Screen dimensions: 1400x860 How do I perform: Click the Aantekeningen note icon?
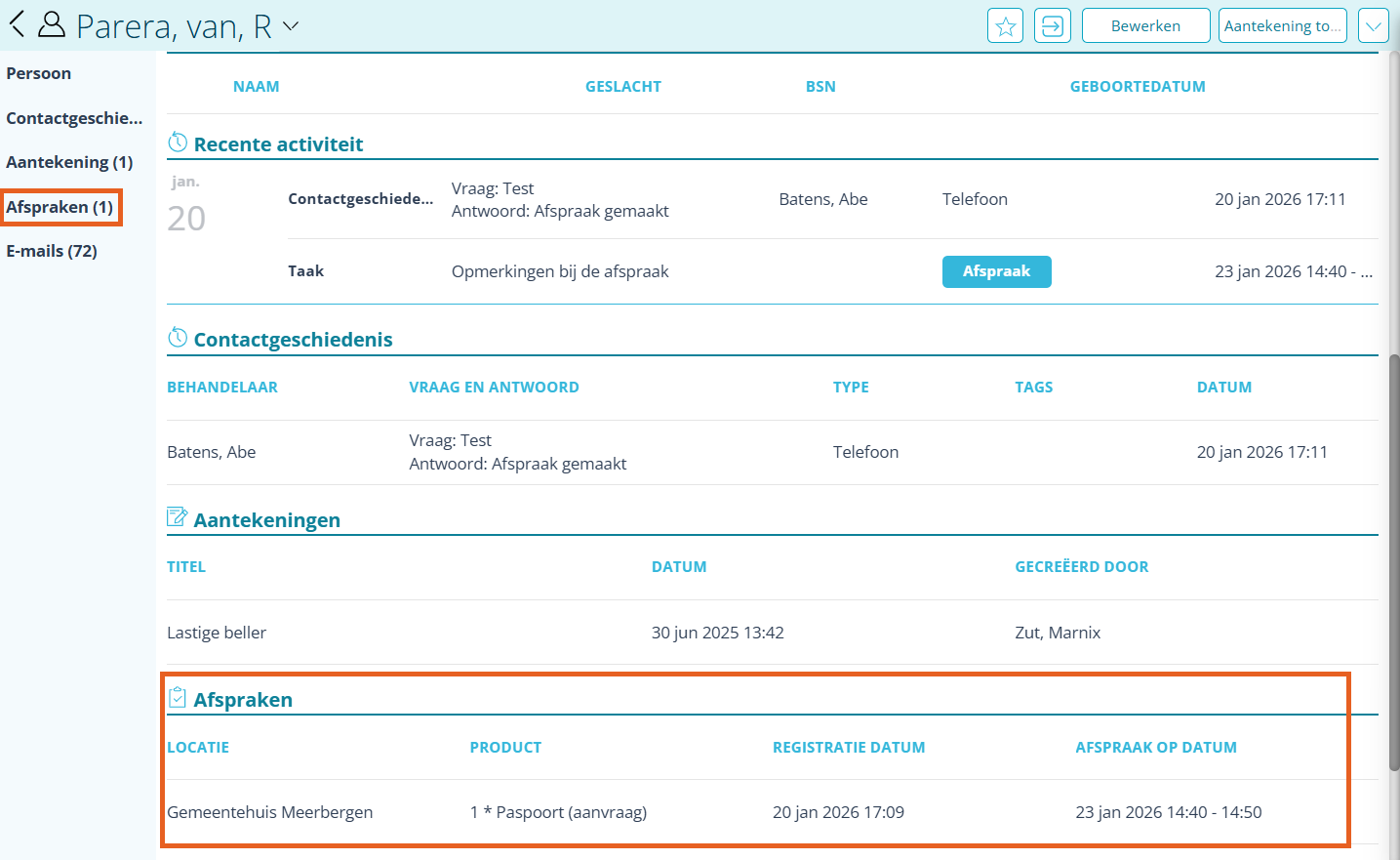tap(178, 517)
